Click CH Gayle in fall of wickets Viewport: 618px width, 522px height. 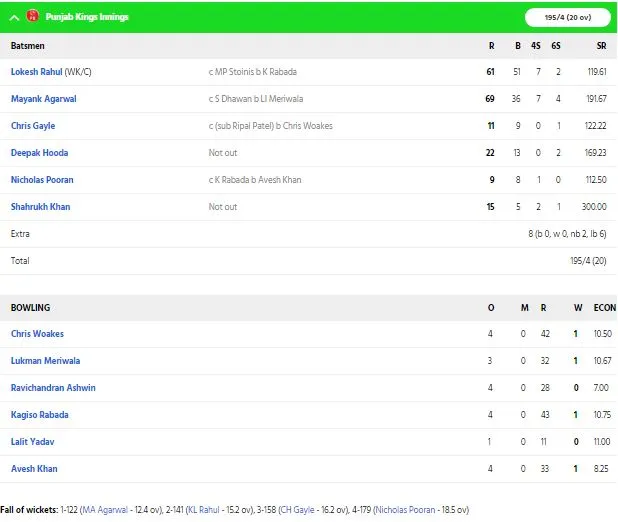298,510
